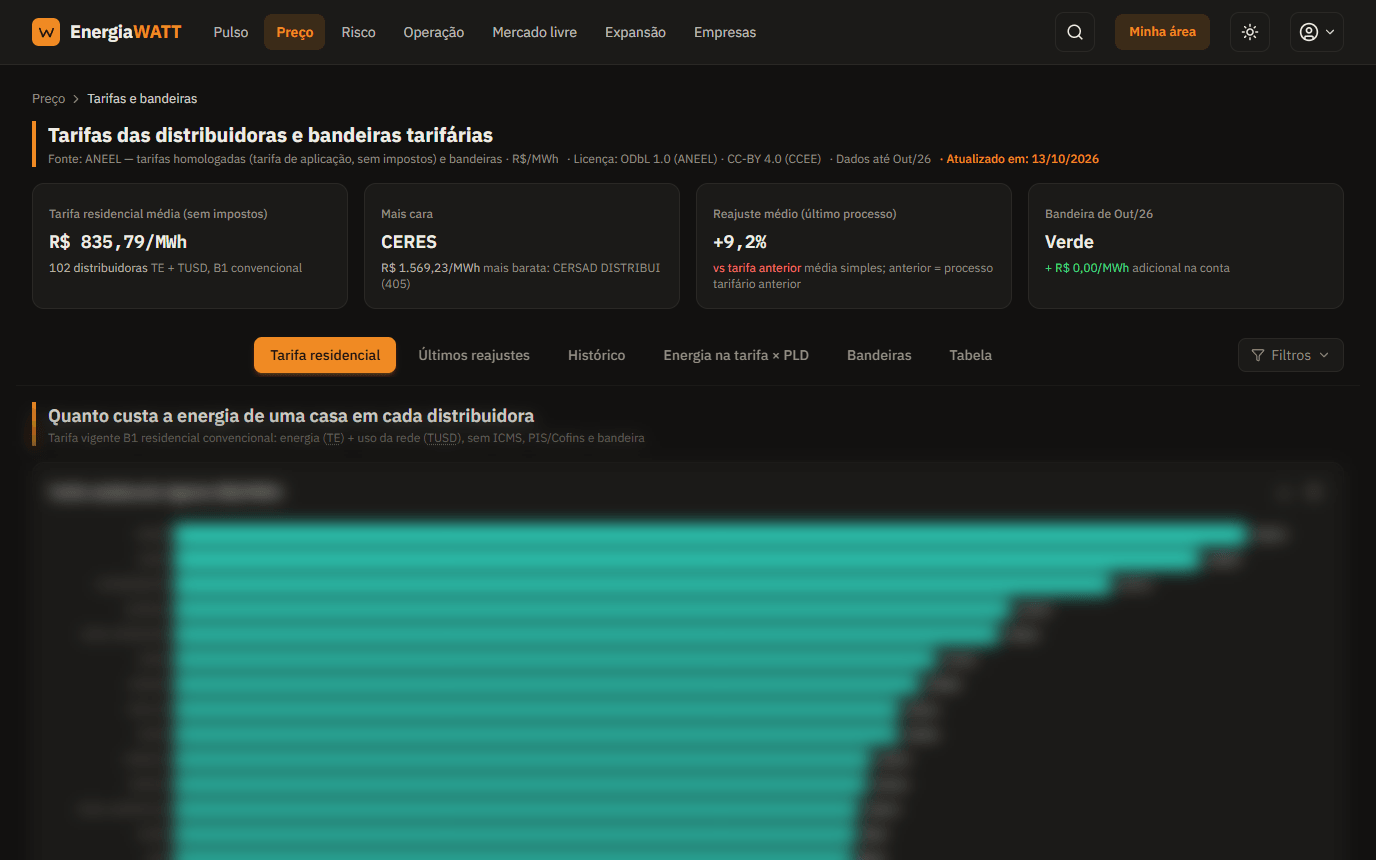
Task: Open the Histórico tab
Action: [x=597, y=355]
